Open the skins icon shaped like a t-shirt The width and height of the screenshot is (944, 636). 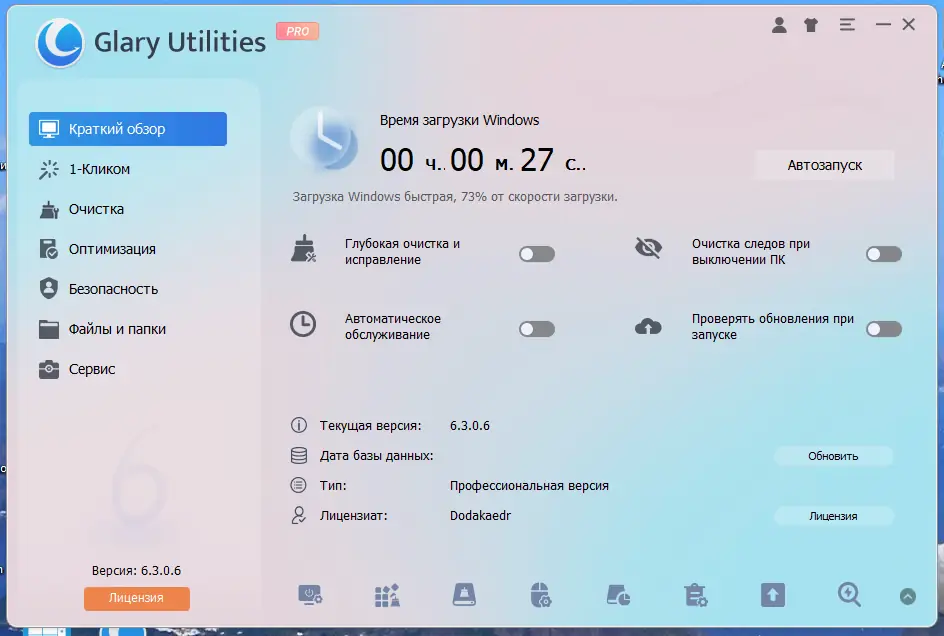tap(812, 26)
